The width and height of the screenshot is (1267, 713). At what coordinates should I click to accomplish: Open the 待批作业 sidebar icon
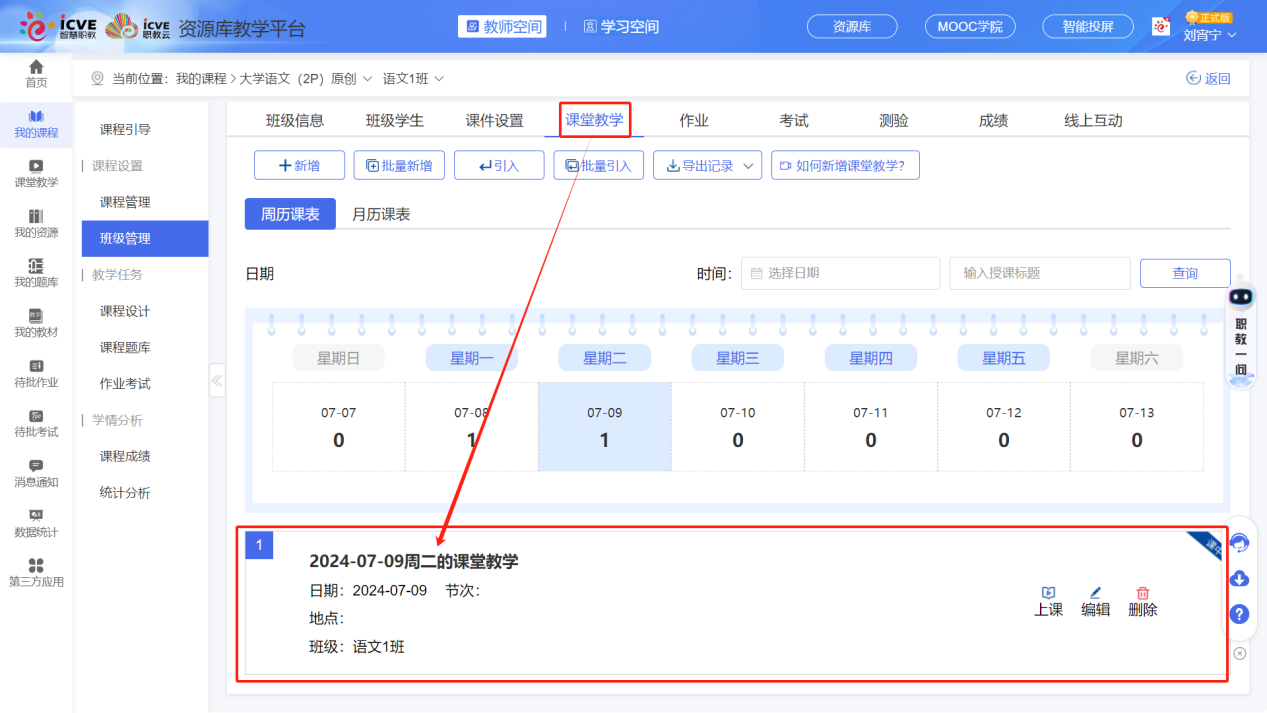[x=36, y=374]
